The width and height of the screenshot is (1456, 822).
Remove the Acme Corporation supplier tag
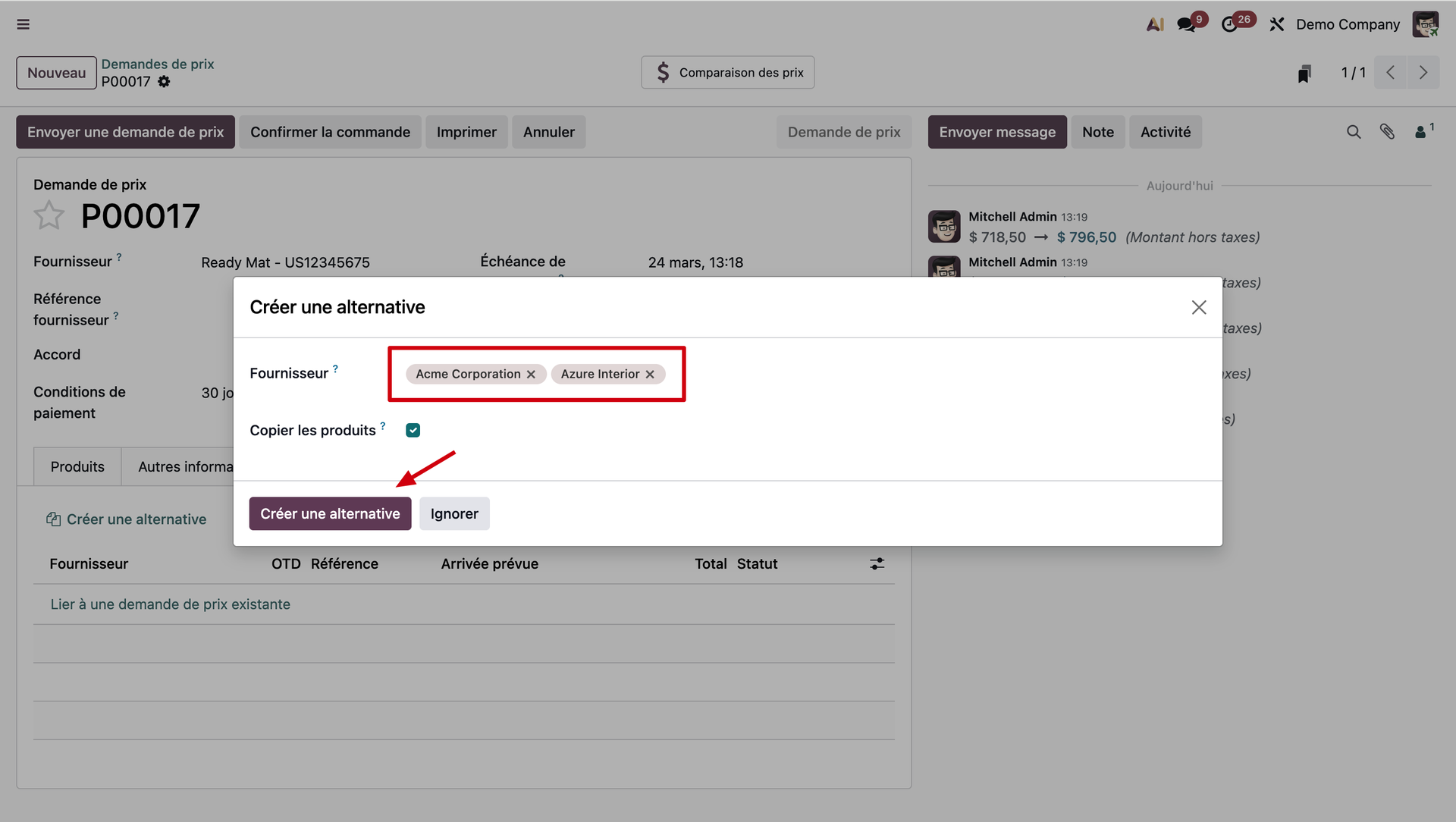tap(532, 375)
